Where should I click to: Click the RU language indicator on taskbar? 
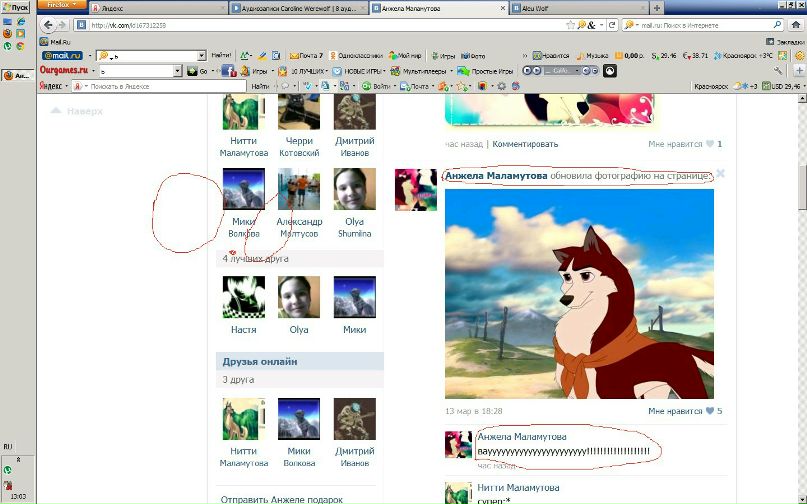[x=8, y=446]
